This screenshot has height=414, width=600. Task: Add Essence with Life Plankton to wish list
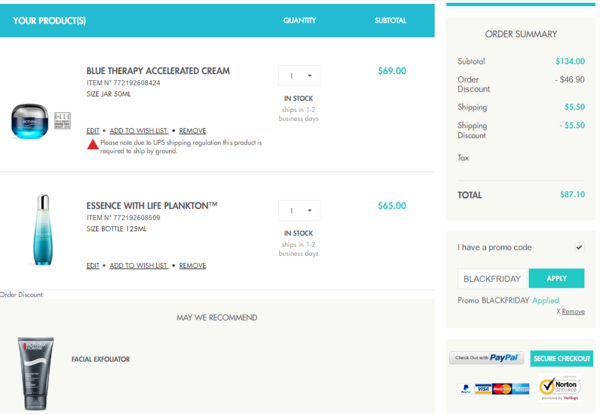click(x=139, y=266)
